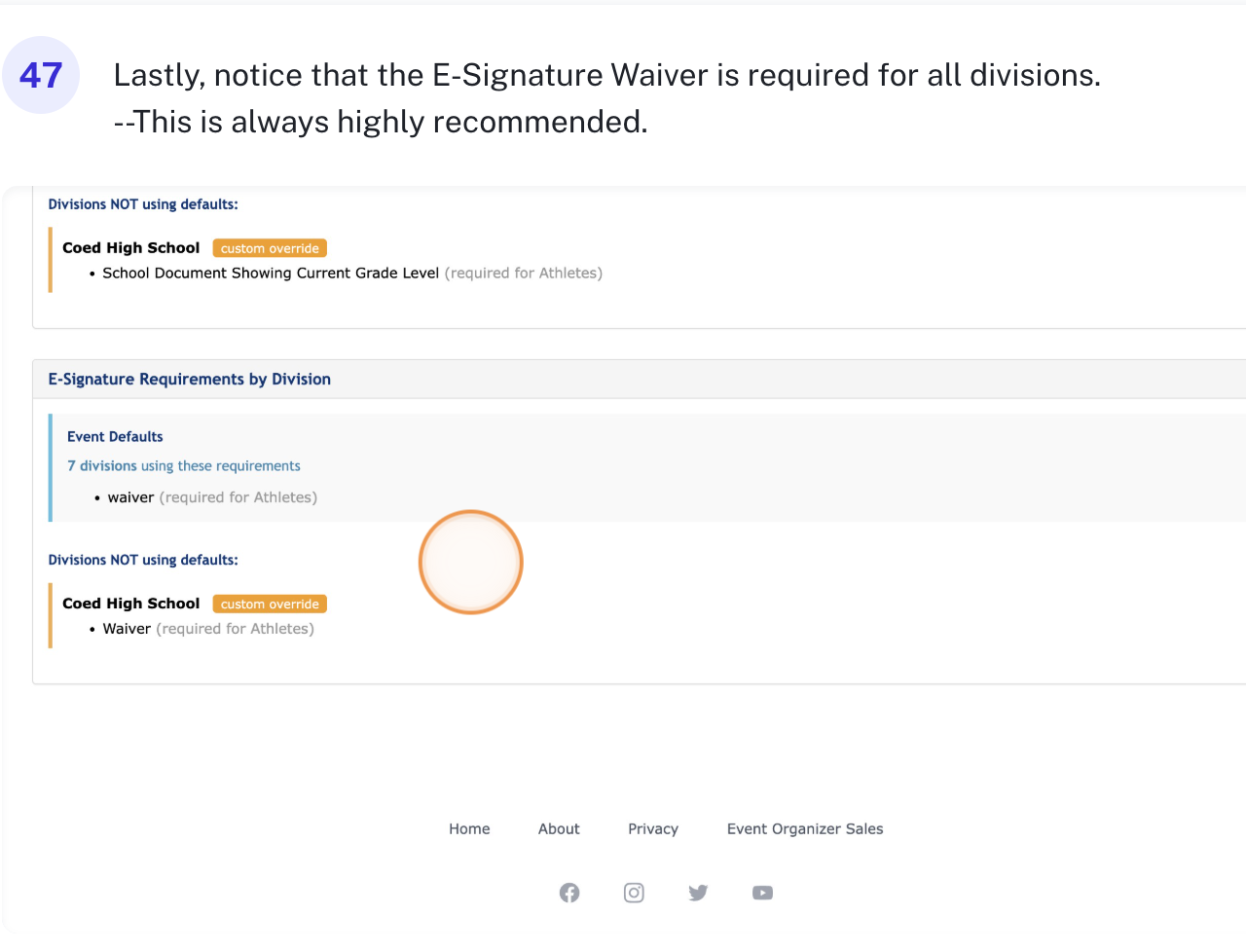Click custom override badge above the Waiver item
The width and height of the screenshot is (1246, 952).
click(x=270, y=604)
